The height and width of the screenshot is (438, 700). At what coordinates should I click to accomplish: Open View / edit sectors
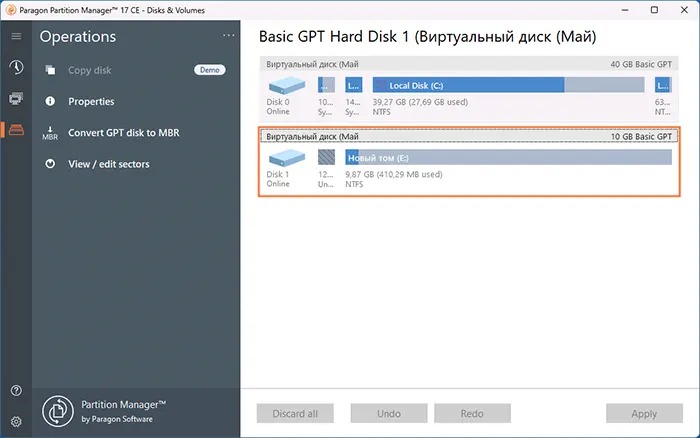(x=109, y=164)
